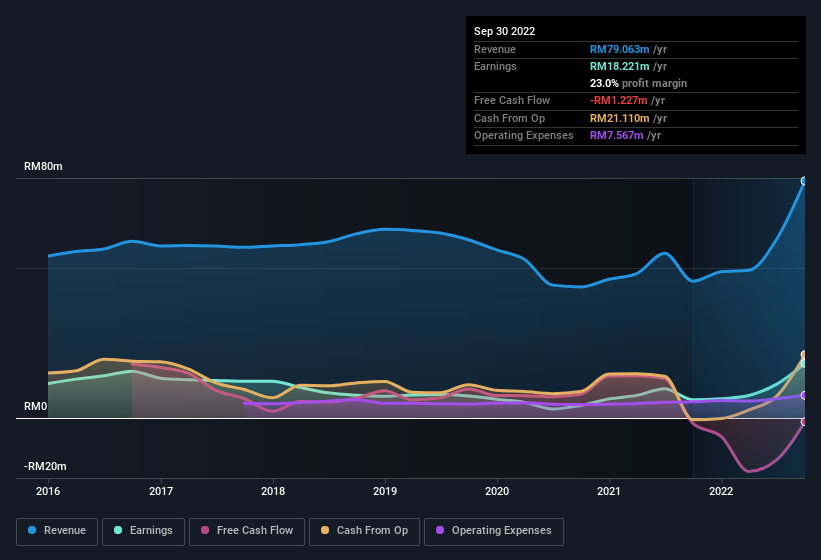
Task: Click the 2019 x-axis label
Action: coord(385,491)
